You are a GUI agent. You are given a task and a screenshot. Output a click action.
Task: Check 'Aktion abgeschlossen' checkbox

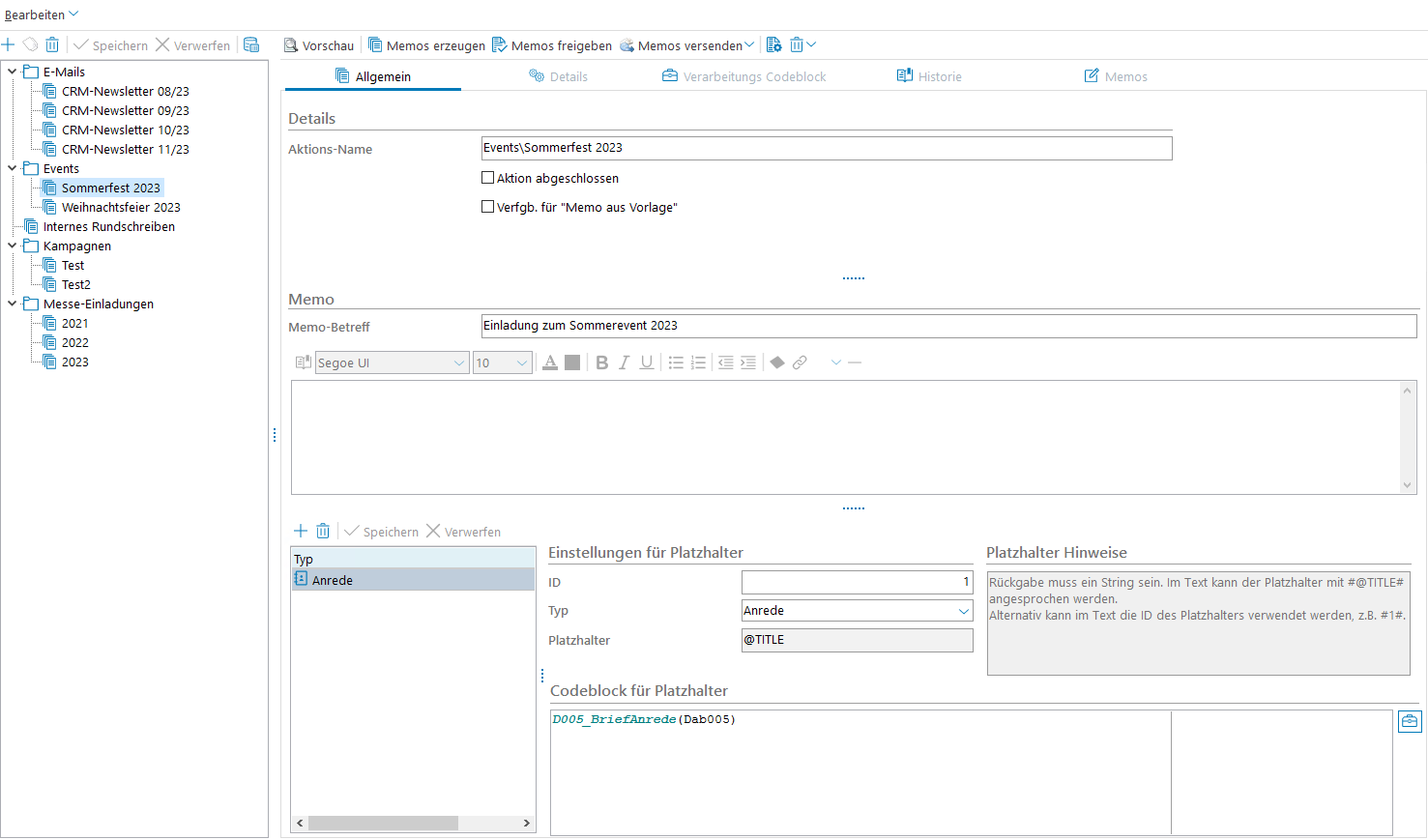click(488, 178)
